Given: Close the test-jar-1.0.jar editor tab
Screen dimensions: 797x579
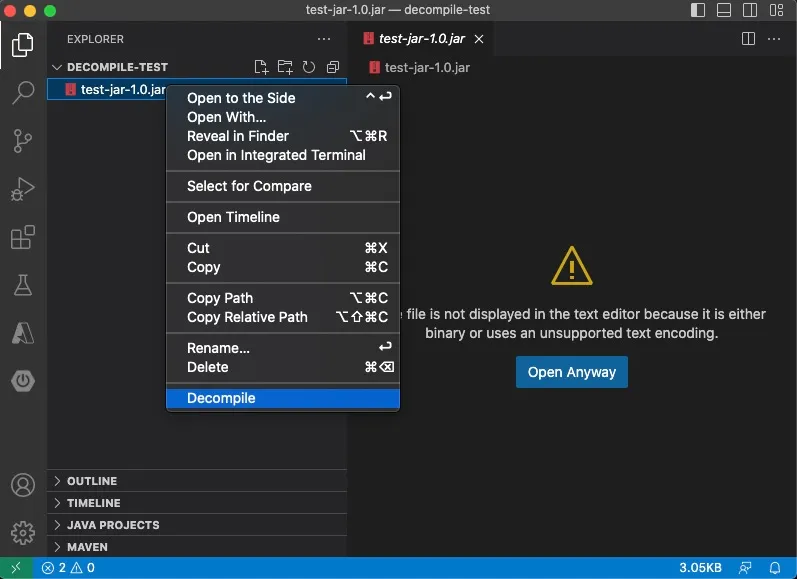Looking at the screenshot, I should 479,39.
